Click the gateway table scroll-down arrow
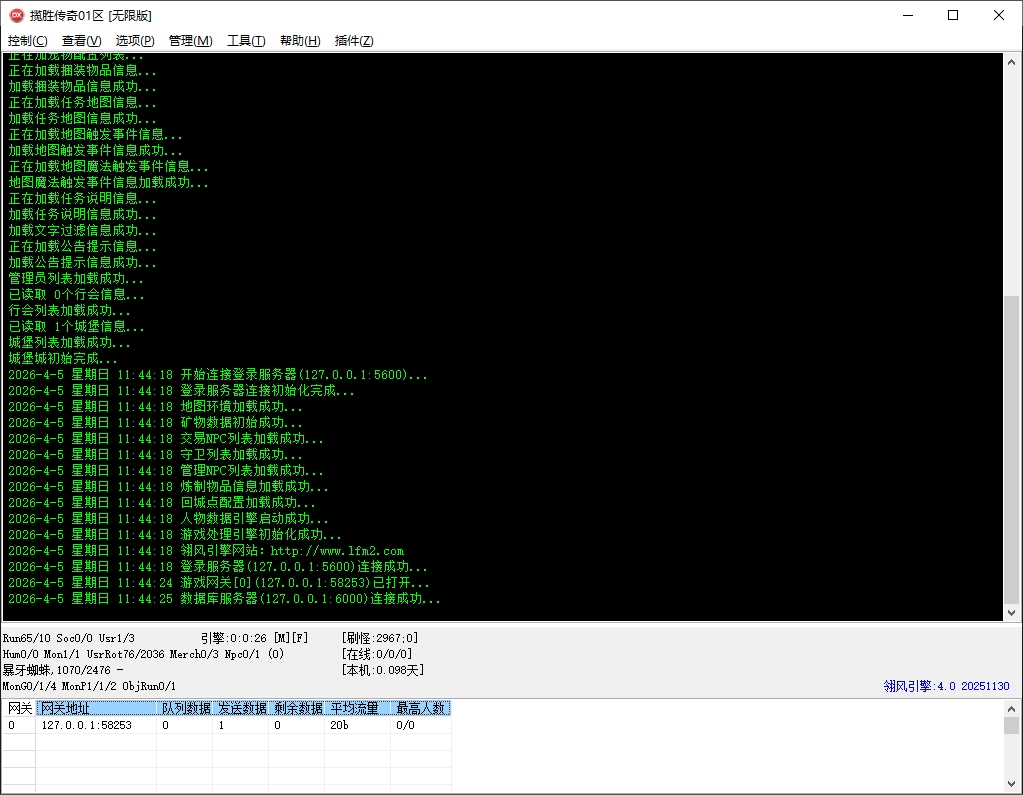The image size is (1023, 795). point(1011,786)
